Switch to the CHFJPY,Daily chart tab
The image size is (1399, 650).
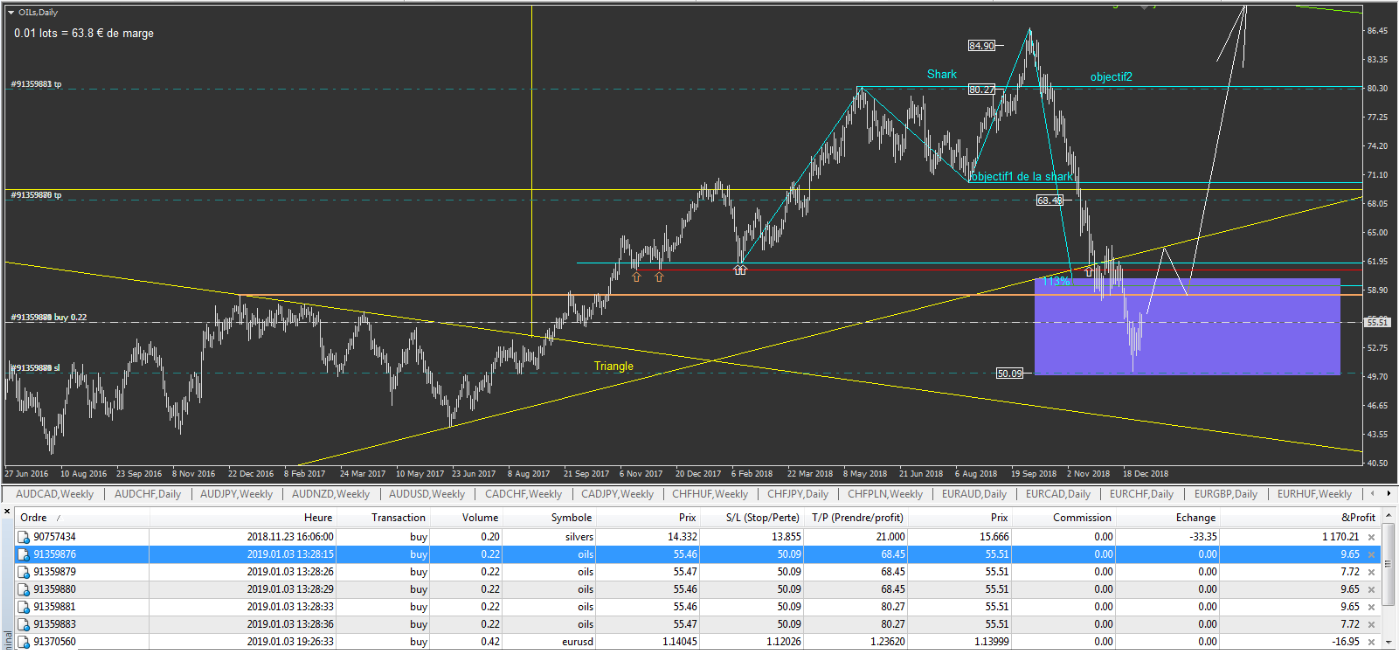(x=799, y=494)
